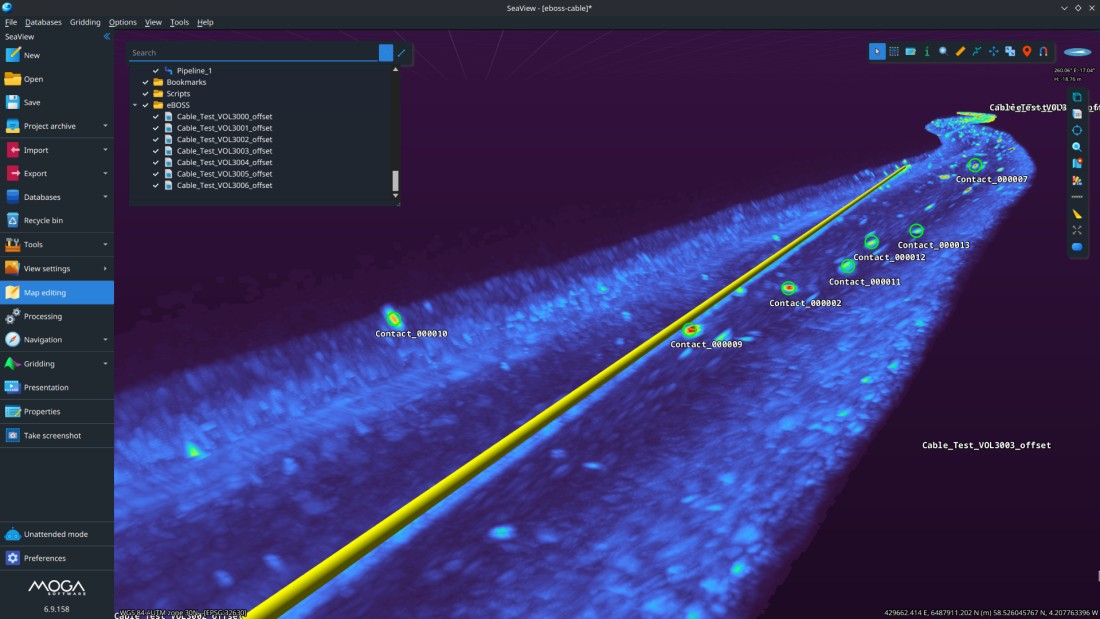1100x619 pixels.
Task: Click the colorful palette icon in right toolbar
Action: (x=1077, y=180)
